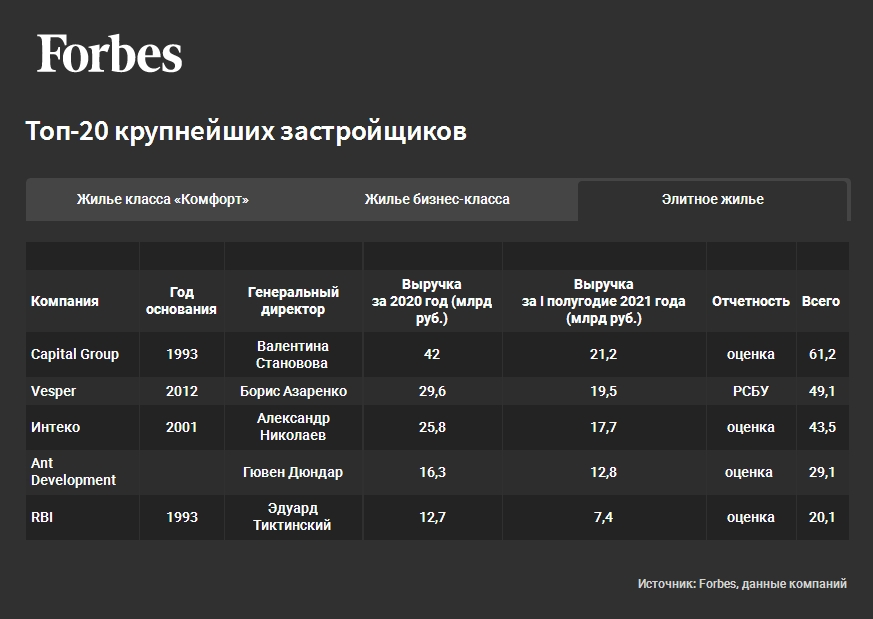Click 2021 half-year revenue 17,7
Viewport: 873px width, 619px height.
pyautogui.click(x=604, y=428)
